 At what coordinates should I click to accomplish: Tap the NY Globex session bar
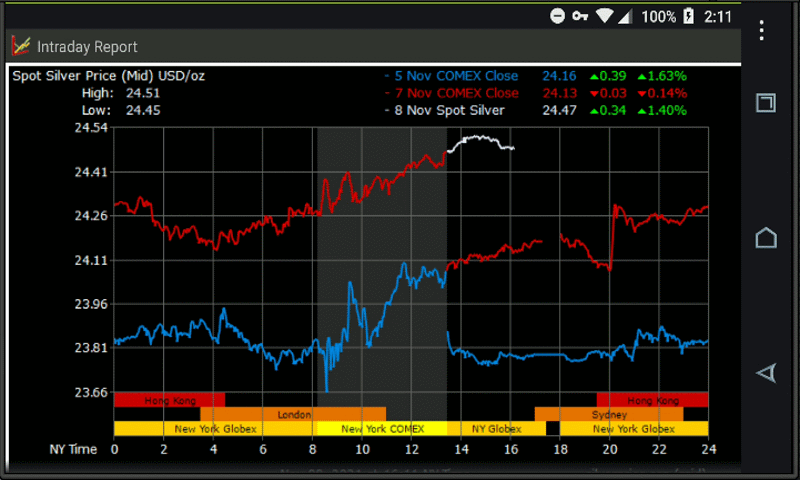pos(496,429)
